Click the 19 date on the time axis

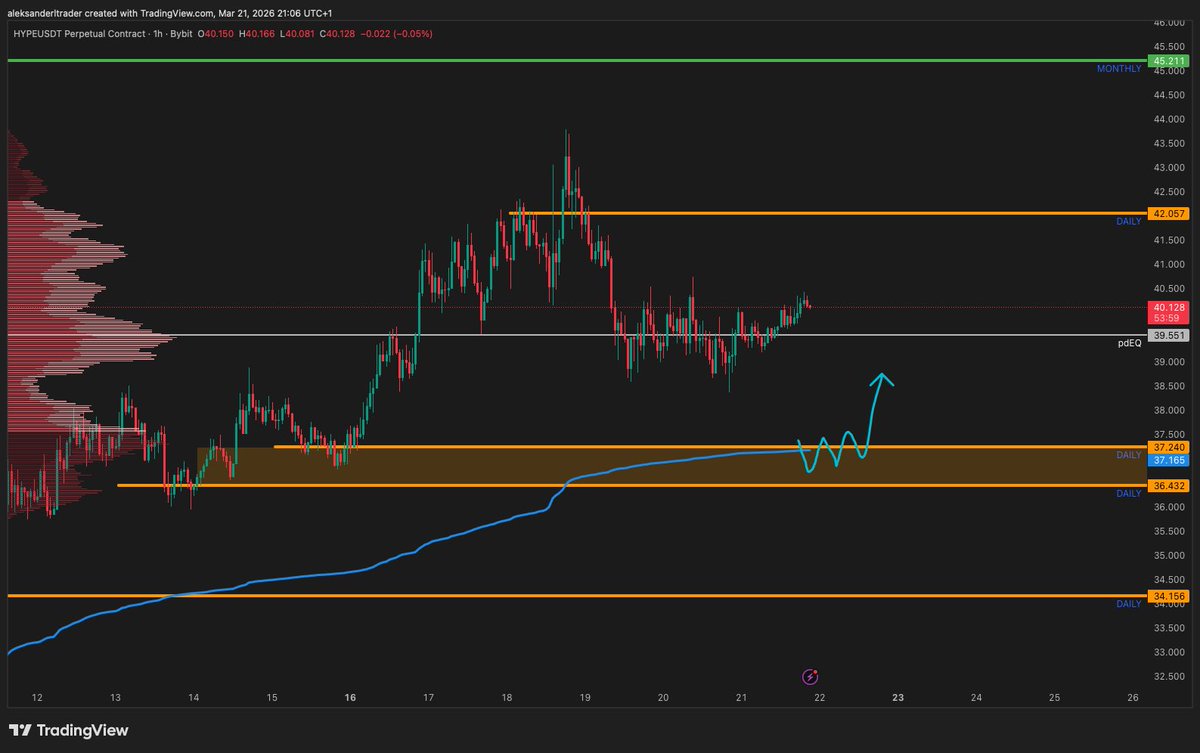(x=585, y=697)
